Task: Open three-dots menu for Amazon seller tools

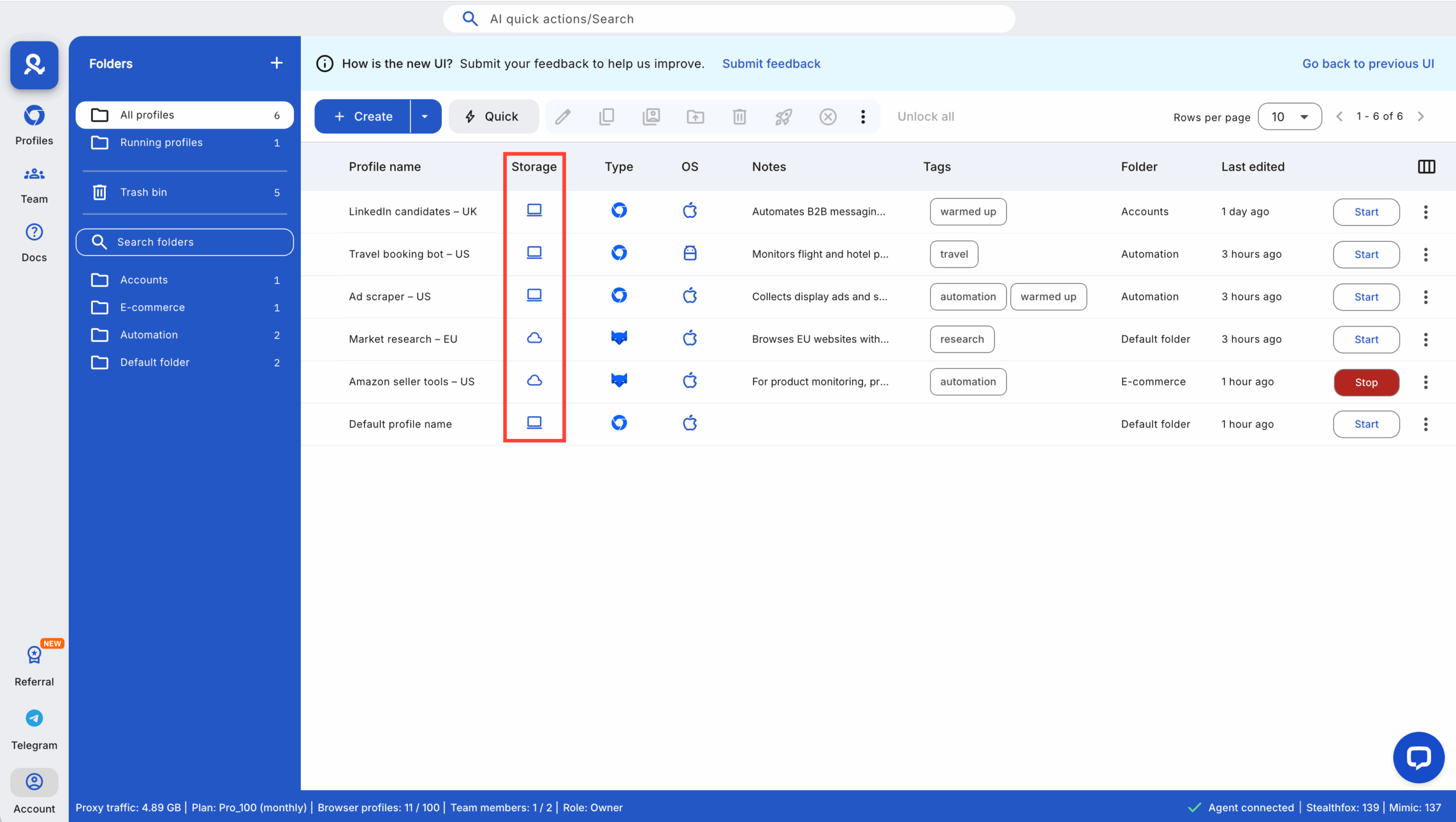Action: tap(1425, 382)
